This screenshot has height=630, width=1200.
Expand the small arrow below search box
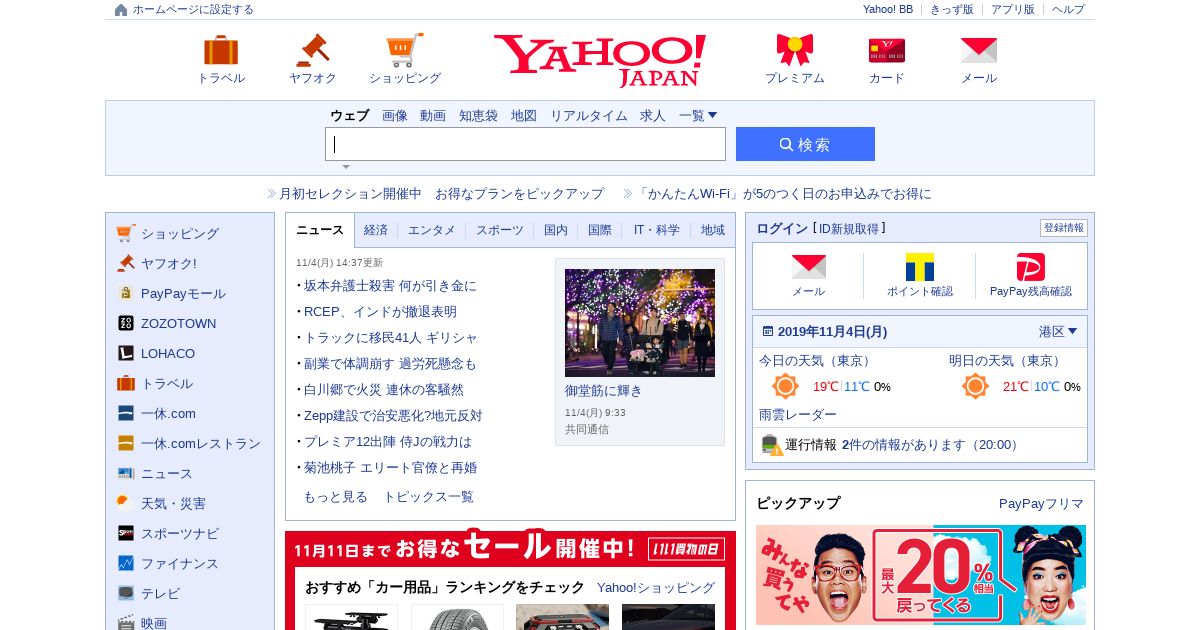(x=346, y=167)
